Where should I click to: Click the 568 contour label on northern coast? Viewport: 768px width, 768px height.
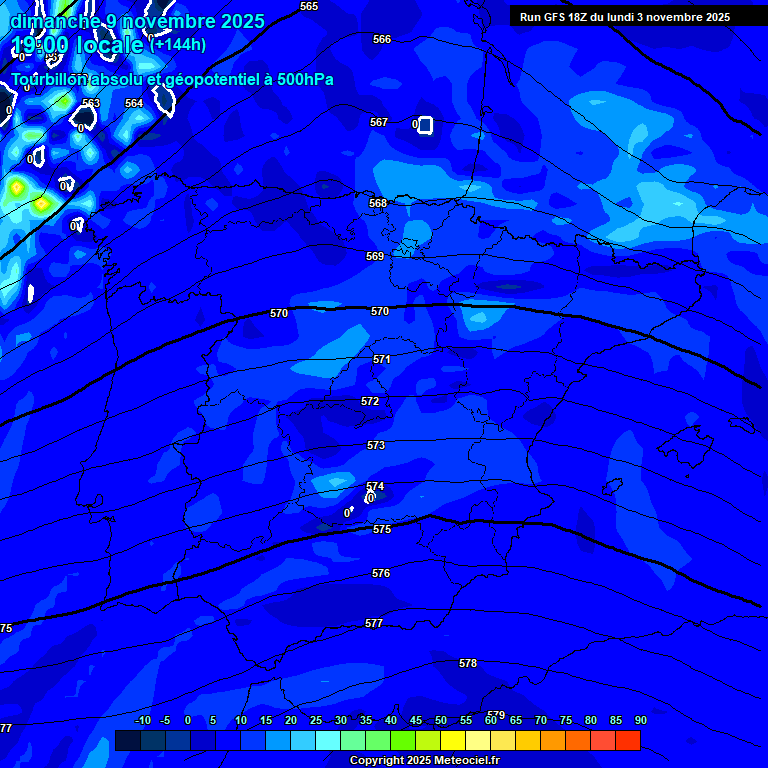coord(377,203)
